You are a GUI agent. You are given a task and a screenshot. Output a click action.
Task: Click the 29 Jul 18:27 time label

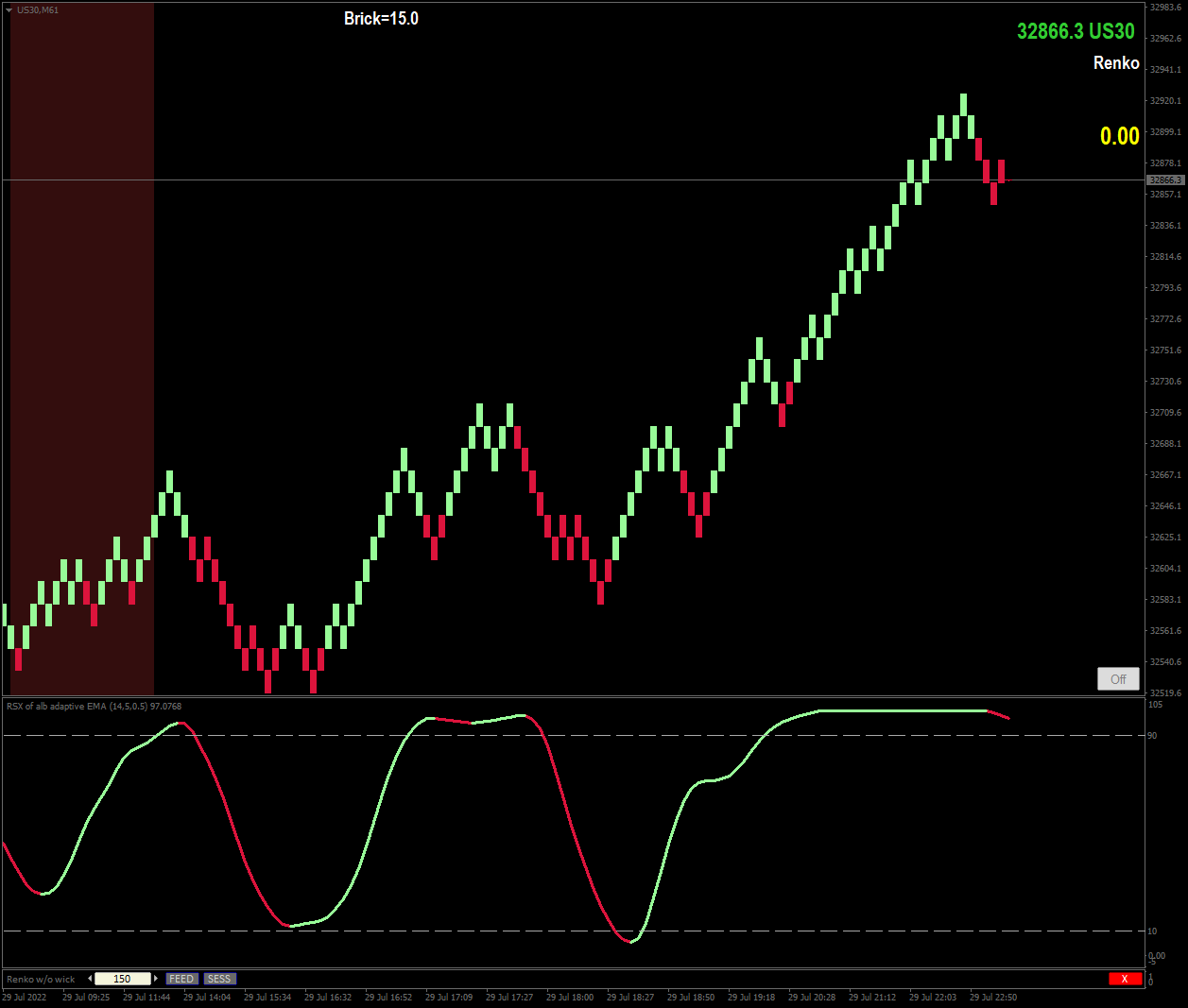coord(630,998)
